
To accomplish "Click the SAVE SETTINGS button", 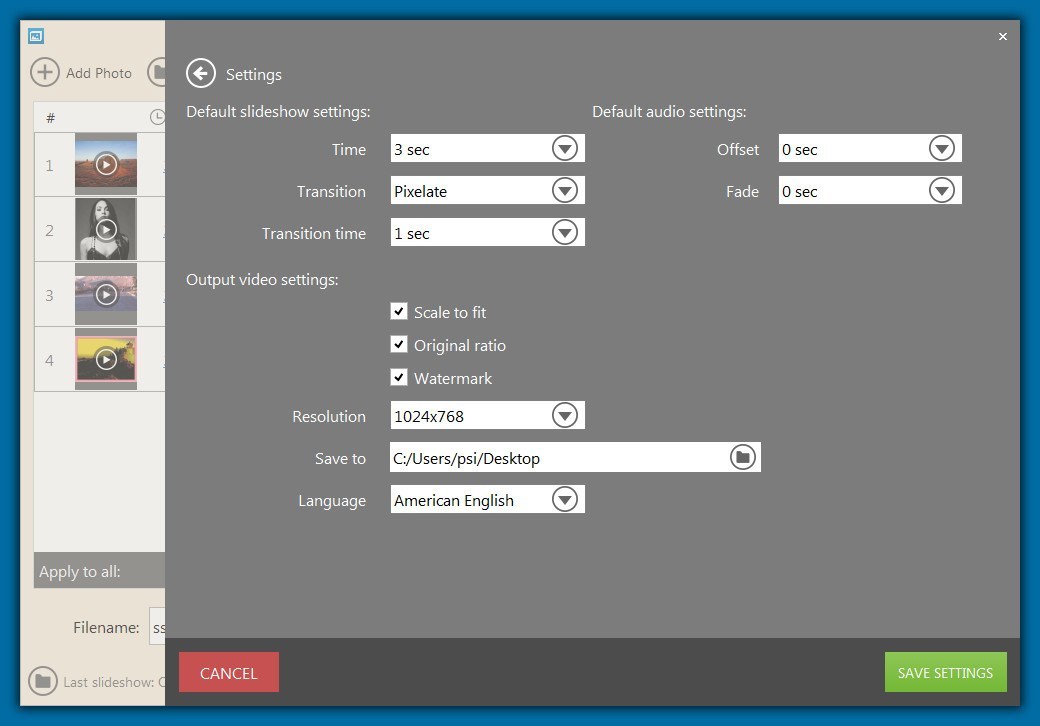I will tap(944, 672).
